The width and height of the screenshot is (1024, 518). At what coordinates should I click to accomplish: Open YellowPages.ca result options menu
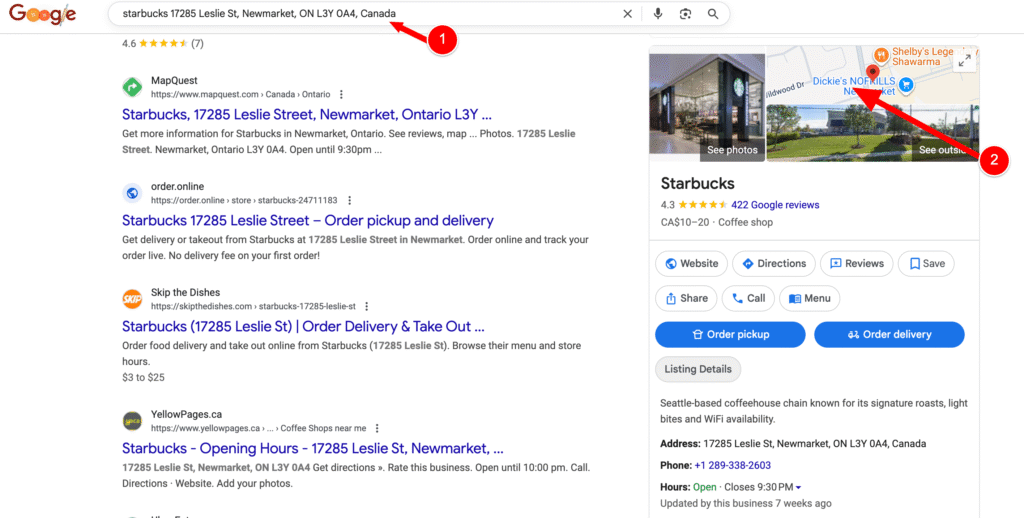pos(377,429)
